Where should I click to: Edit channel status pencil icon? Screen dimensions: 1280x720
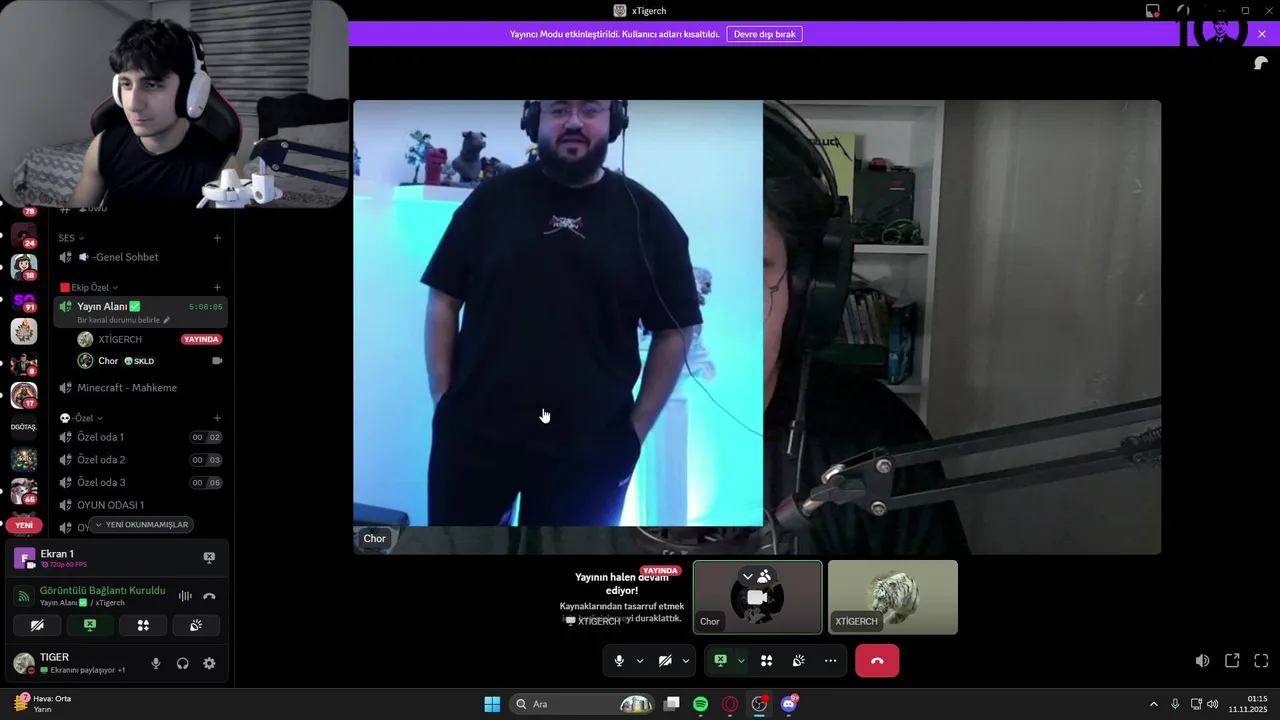coord(167,320)
